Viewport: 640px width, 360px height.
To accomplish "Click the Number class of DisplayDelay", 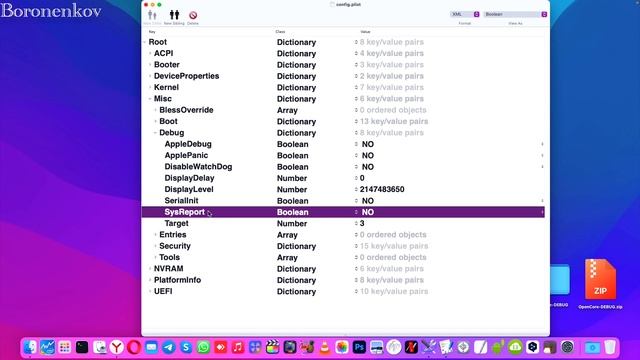I will coord(292,178).
